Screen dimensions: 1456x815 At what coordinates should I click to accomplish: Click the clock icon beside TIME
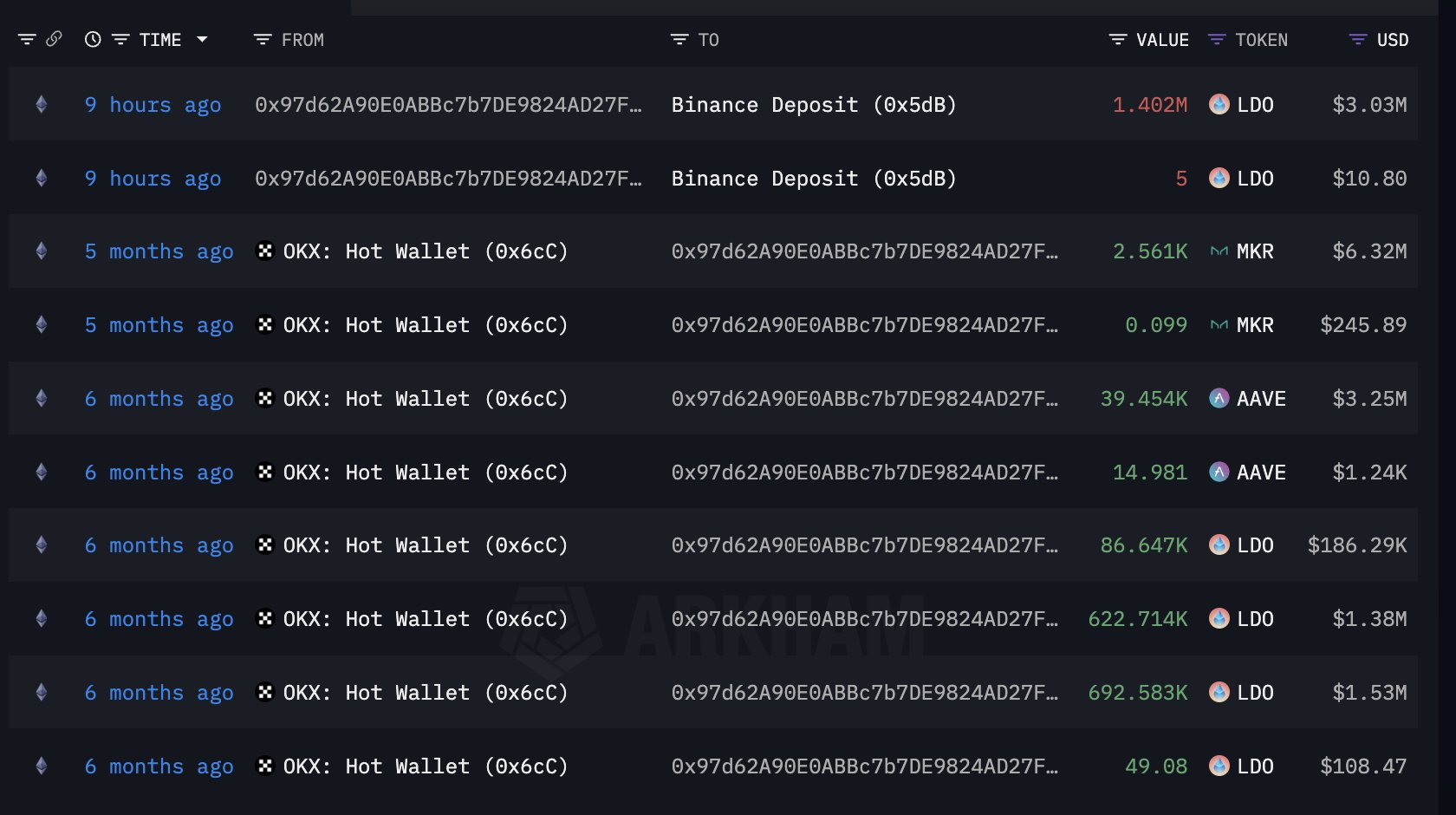(93, 39)
